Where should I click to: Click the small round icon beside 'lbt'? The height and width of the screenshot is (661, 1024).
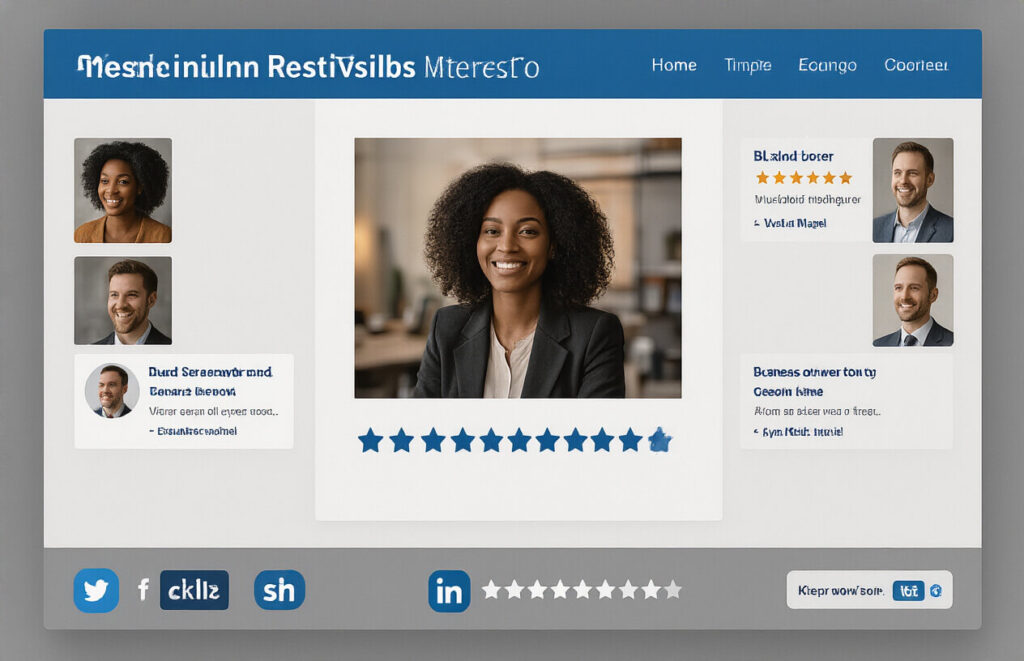coord(935,591)
